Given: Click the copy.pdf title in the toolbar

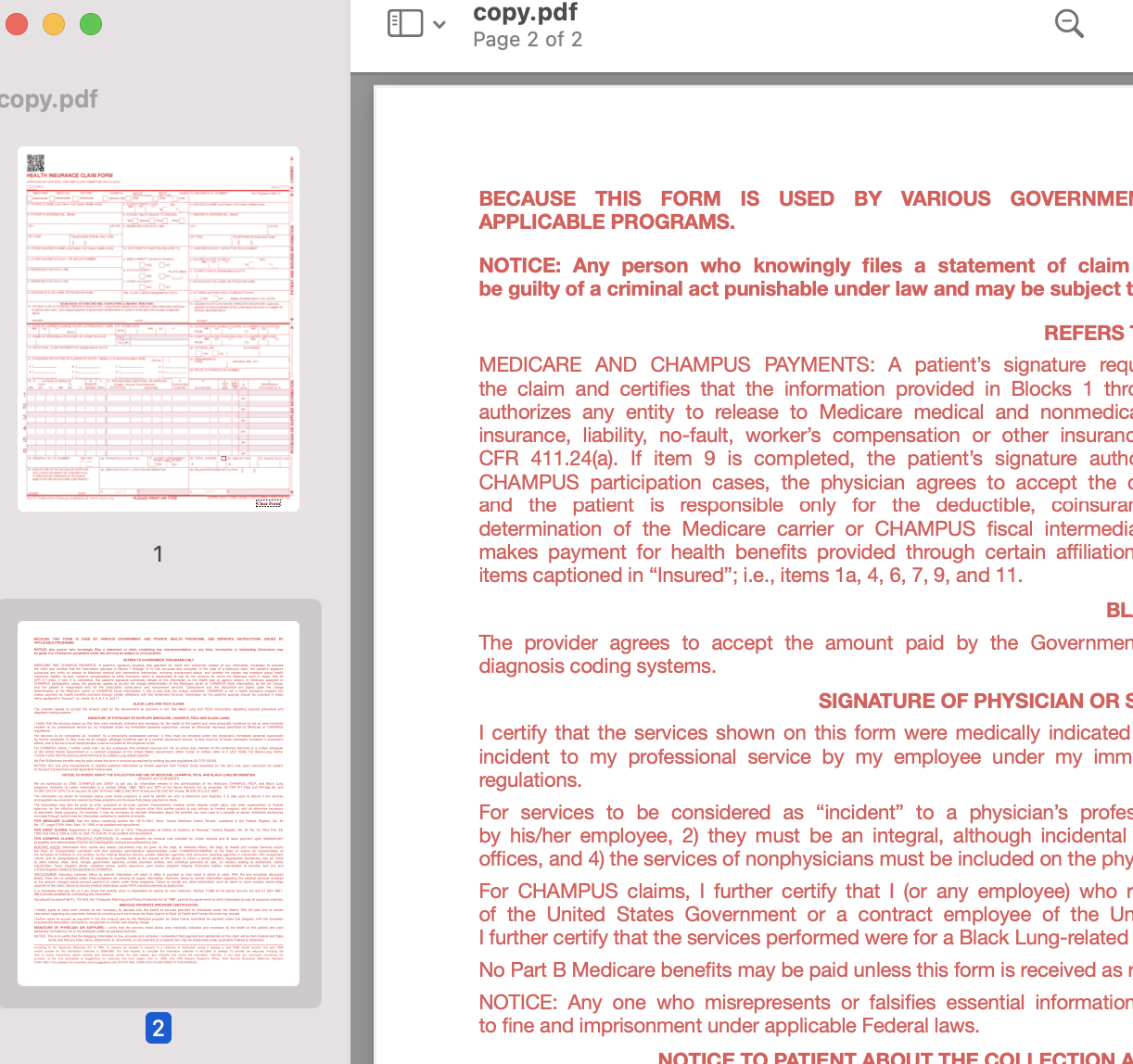Looking at the screenshot, I should pyautogui.click(x=526, y=13).
